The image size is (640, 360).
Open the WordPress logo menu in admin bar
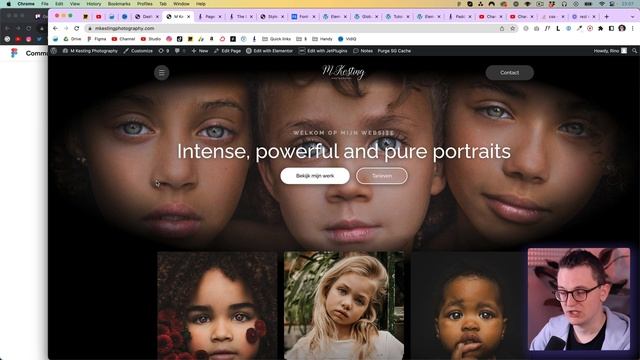(53, 51)
